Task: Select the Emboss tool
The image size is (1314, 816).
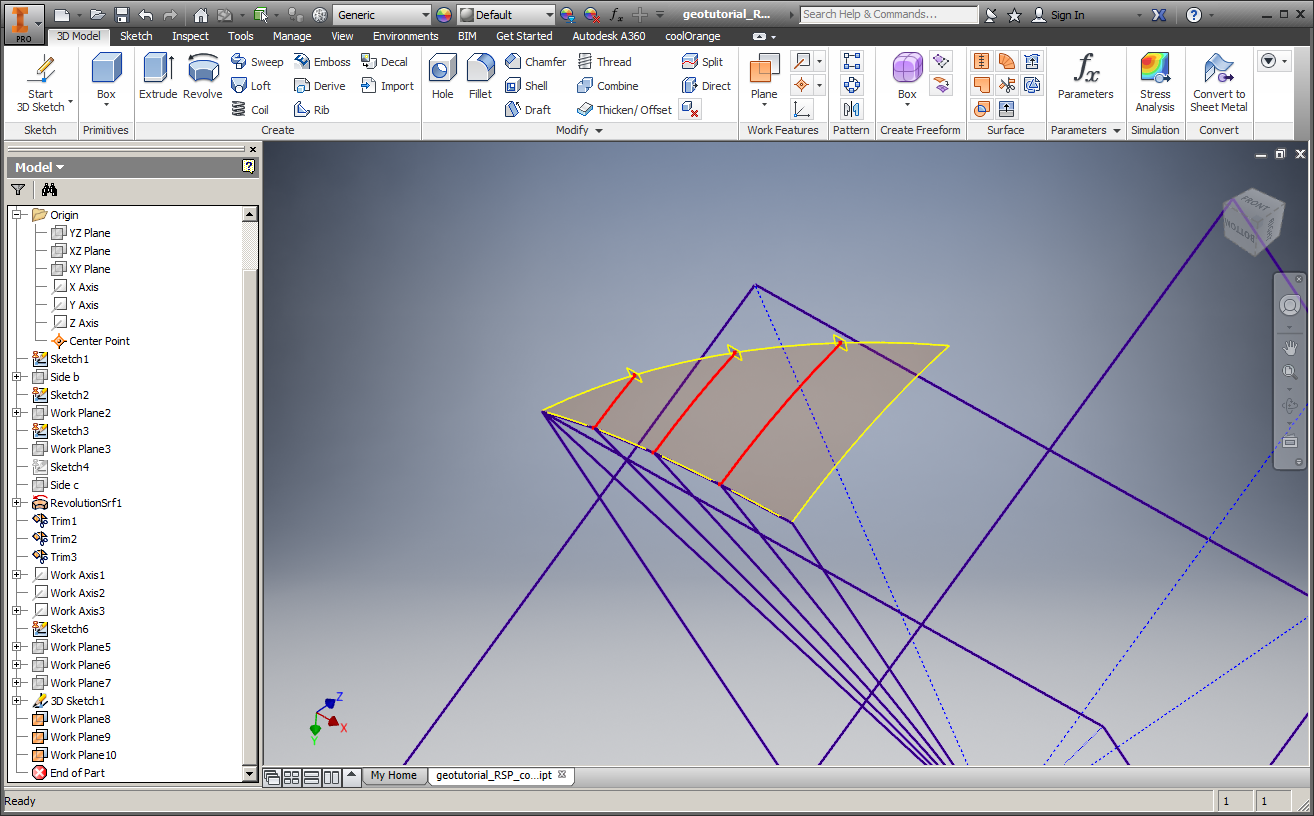Action: point(322,62)
